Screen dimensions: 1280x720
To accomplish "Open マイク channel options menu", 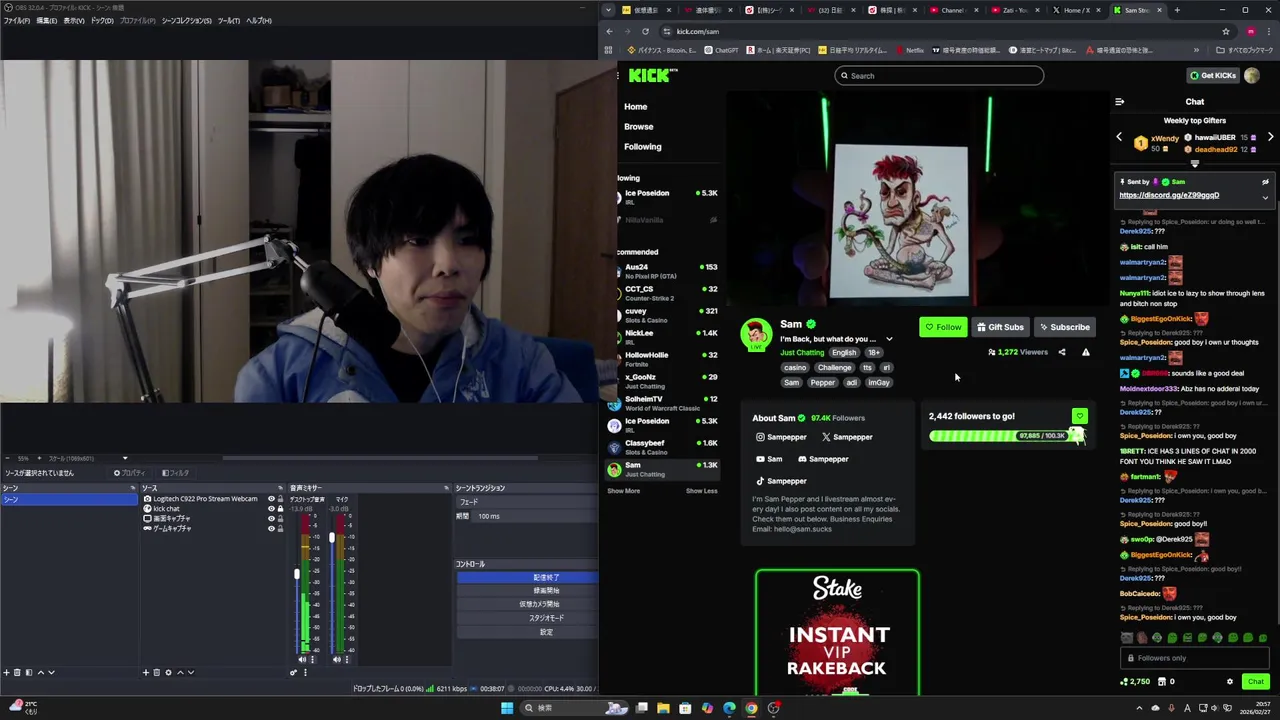I will click(x=347, y=660).
